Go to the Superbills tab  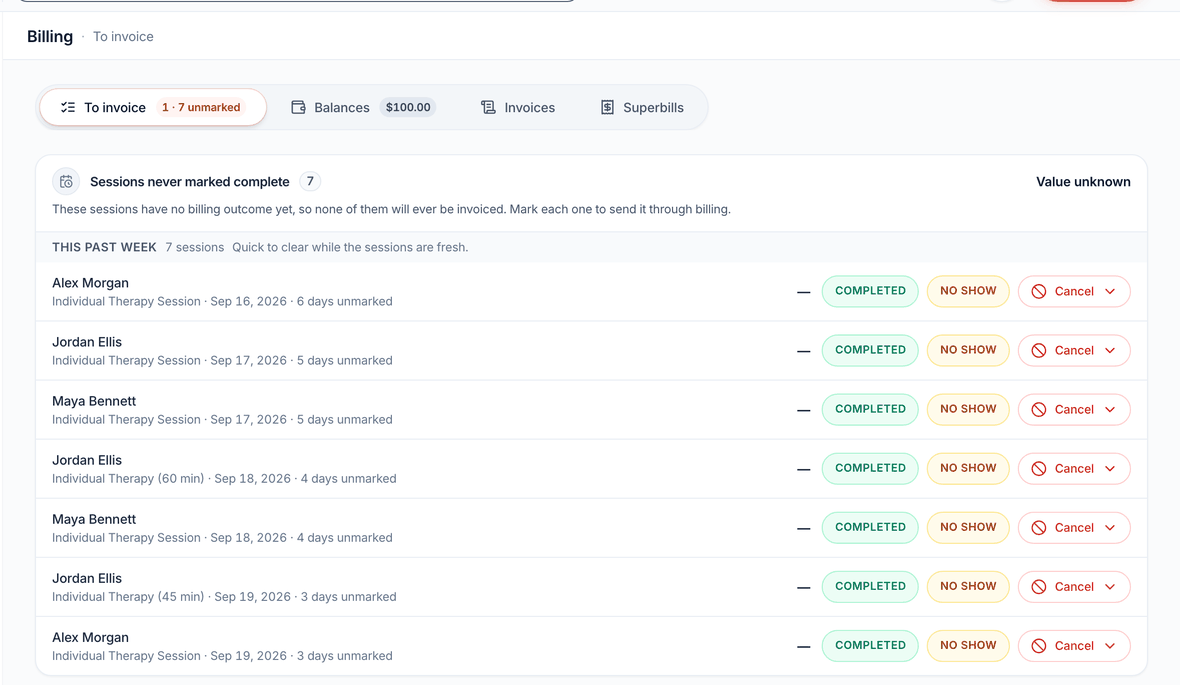click(642, 108)
